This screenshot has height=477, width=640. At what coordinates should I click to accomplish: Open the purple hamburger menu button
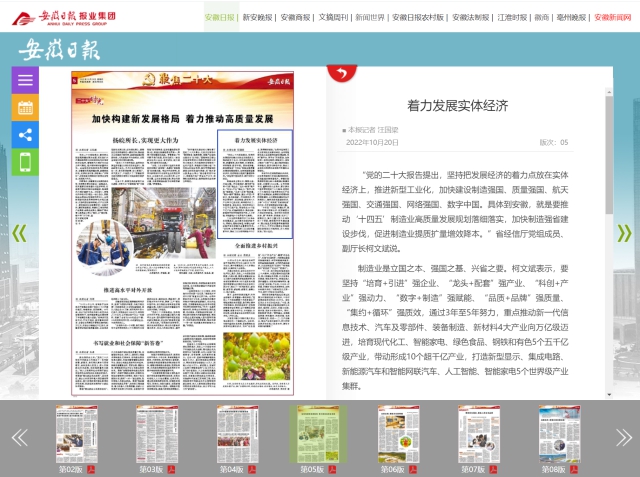pyautogui.click(x=25, y=80)
